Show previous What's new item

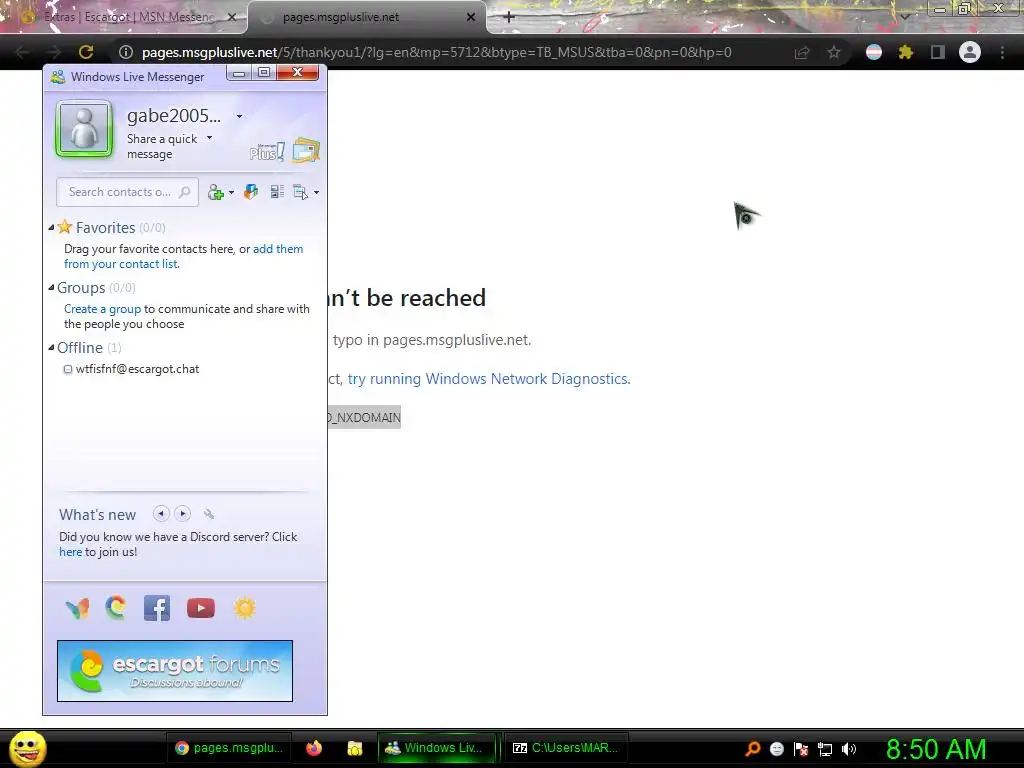[161, 514]
